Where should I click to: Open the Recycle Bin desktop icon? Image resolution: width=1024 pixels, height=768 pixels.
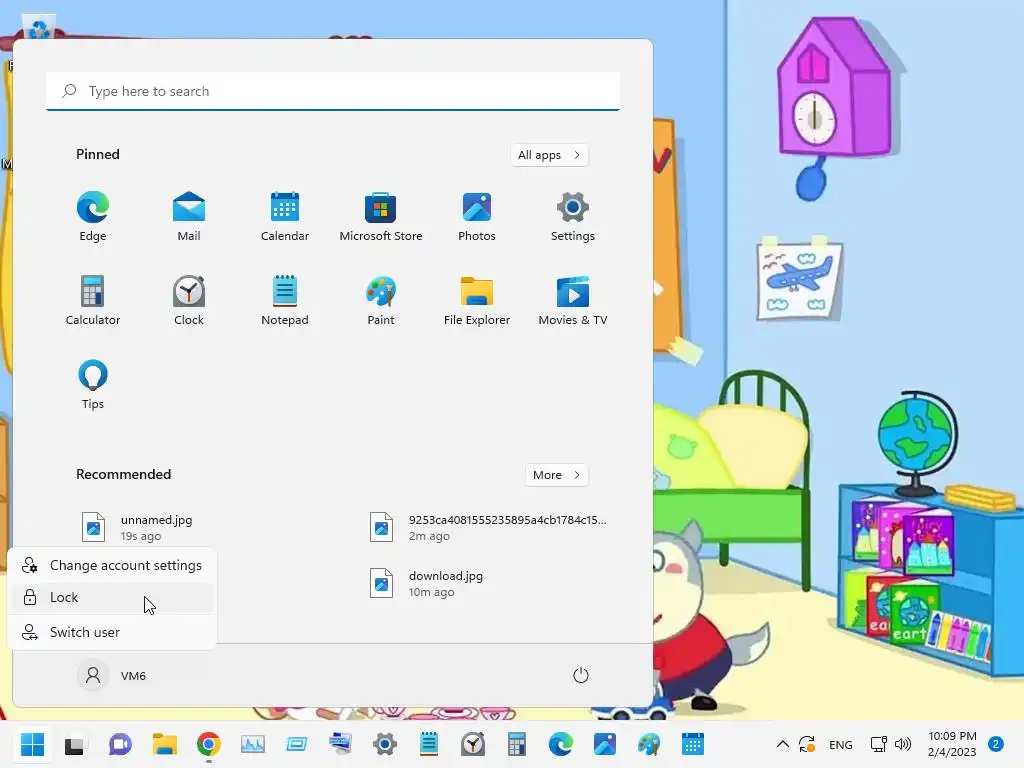39,27
